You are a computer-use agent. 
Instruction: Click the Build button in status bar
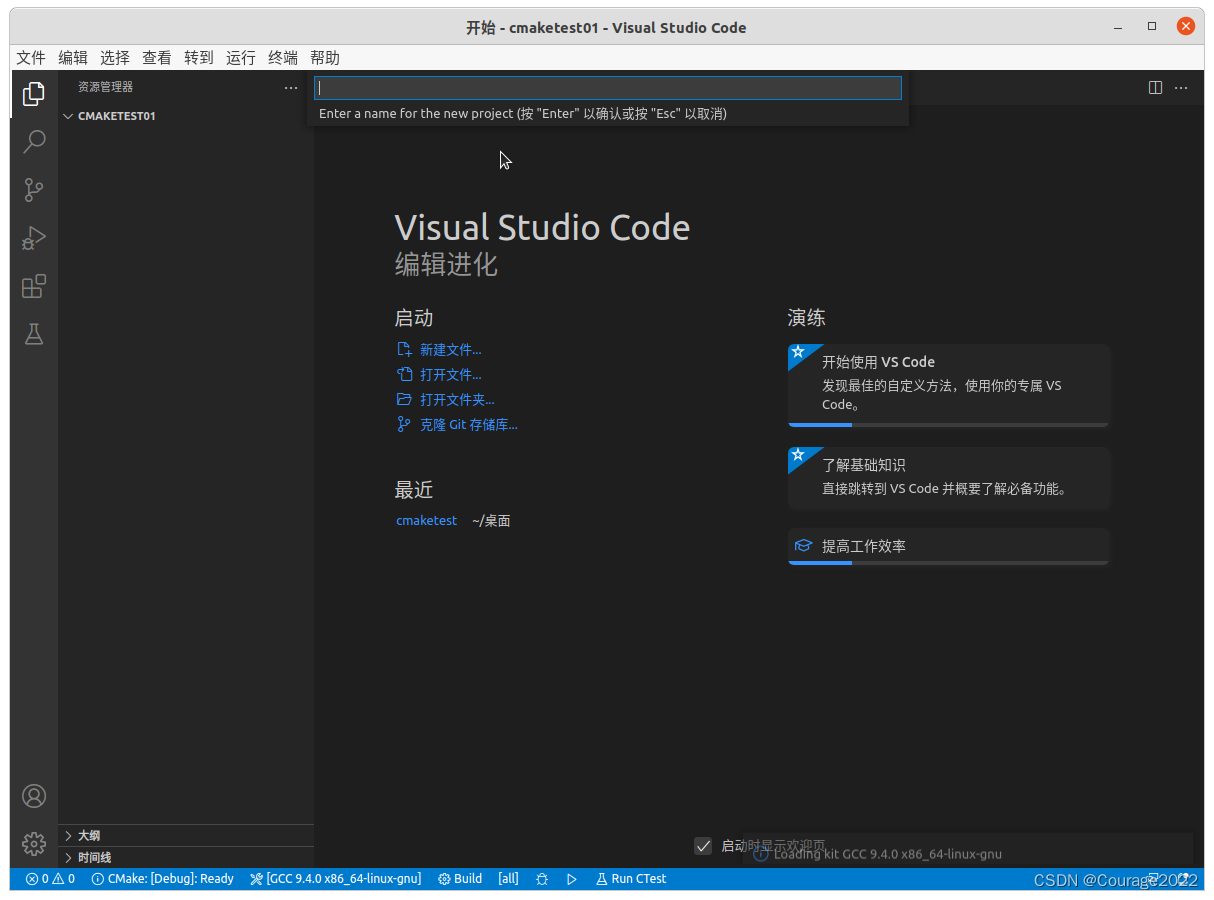pos(460,879)
